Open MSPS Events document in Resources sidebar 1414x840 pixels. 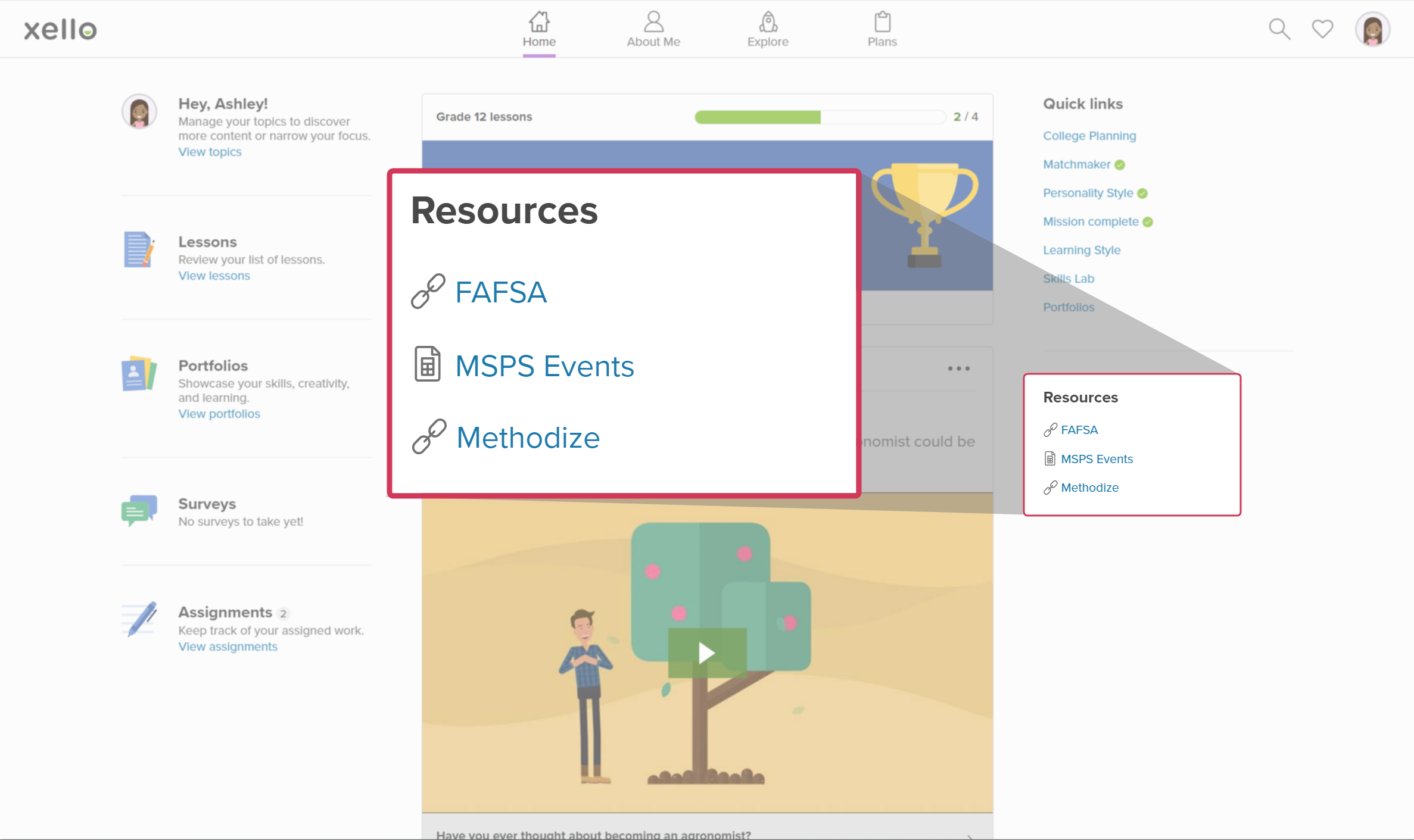[1096, 459]
